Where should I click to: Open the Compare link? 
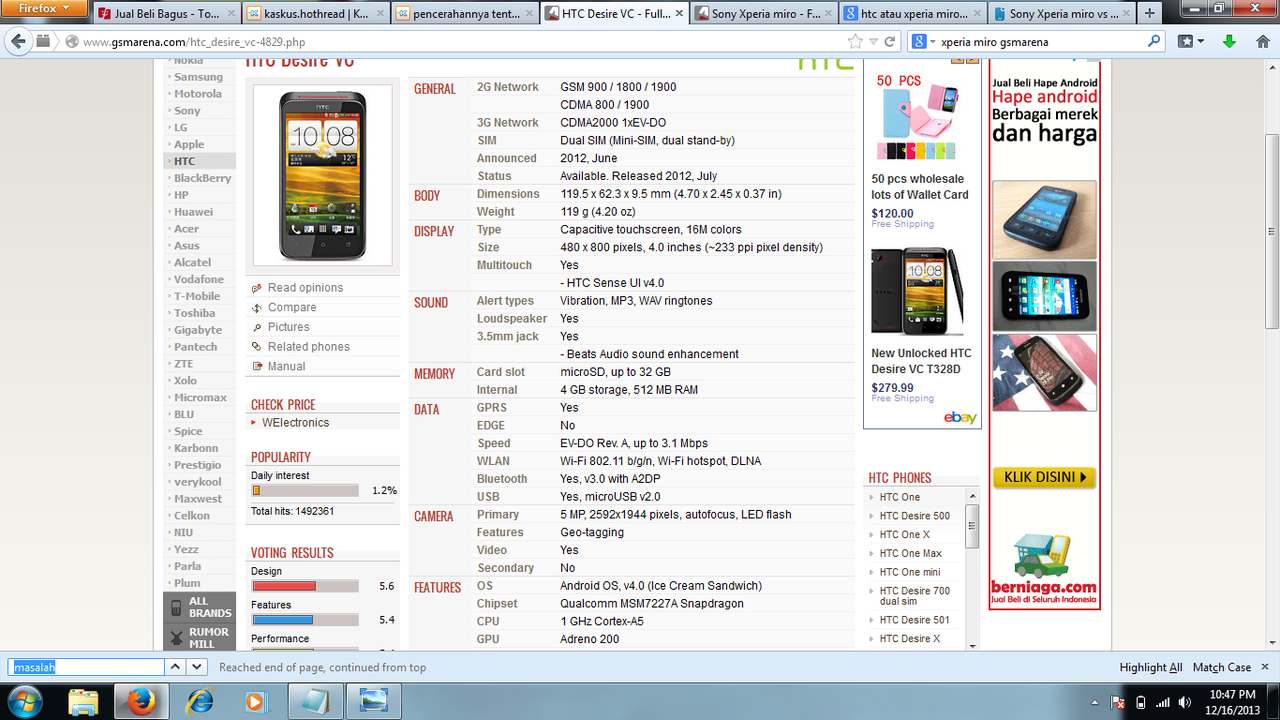[292, 308]
